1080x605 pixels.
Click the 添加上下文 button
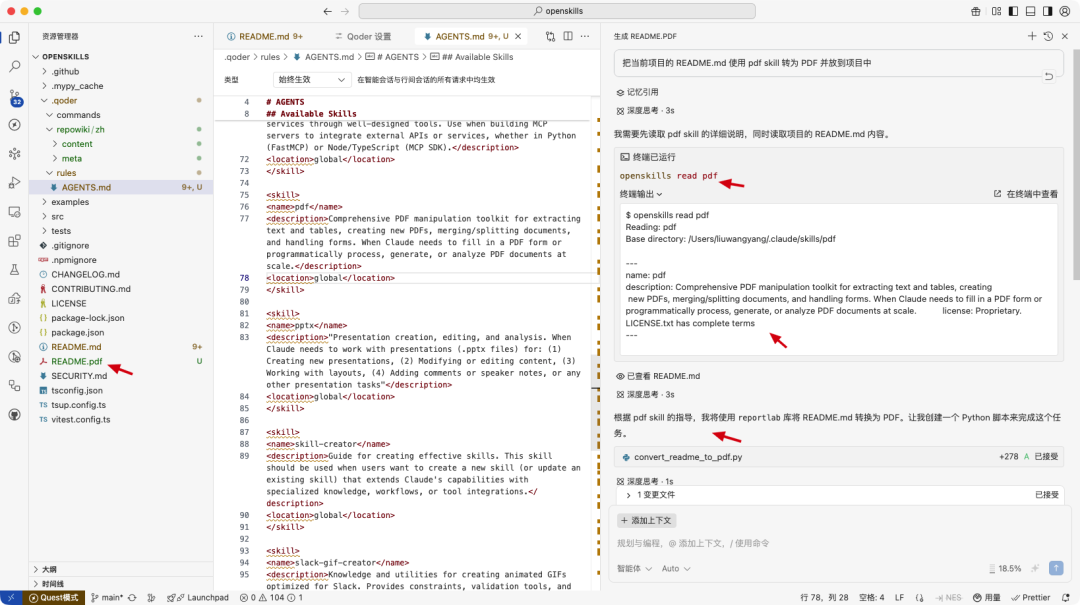[x=647, y=520]
